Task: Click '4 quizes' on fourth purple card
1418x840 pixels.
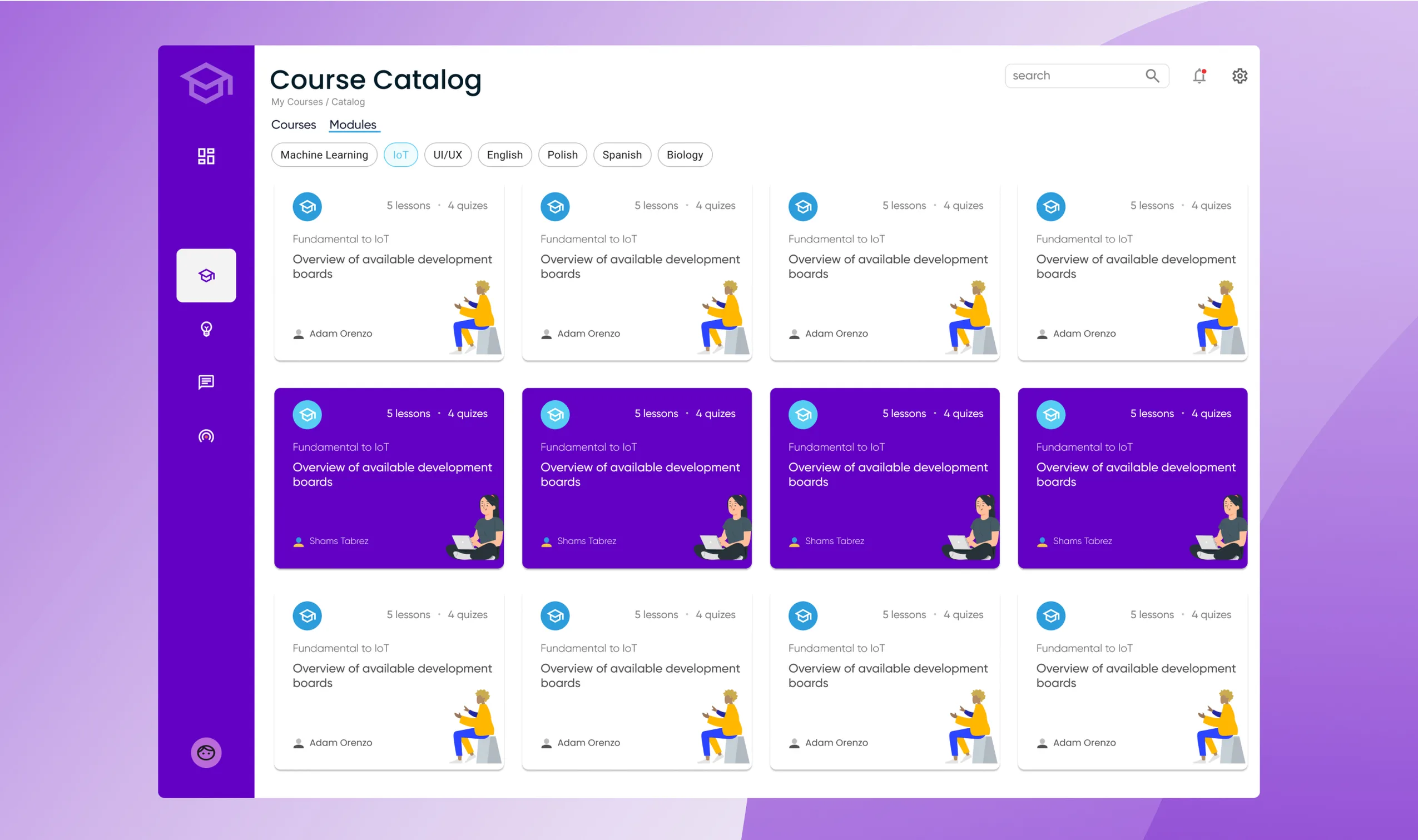Action: (1211, 414)
